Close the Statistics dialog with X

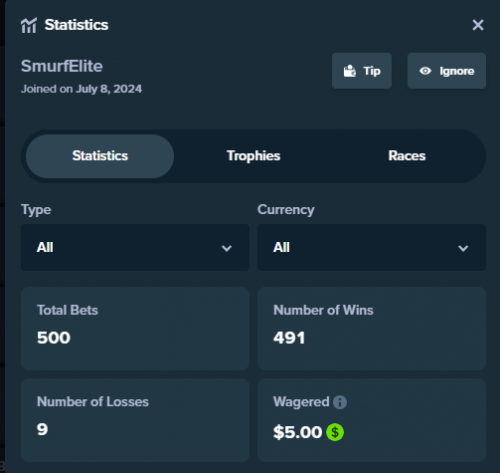click(478, 25)
